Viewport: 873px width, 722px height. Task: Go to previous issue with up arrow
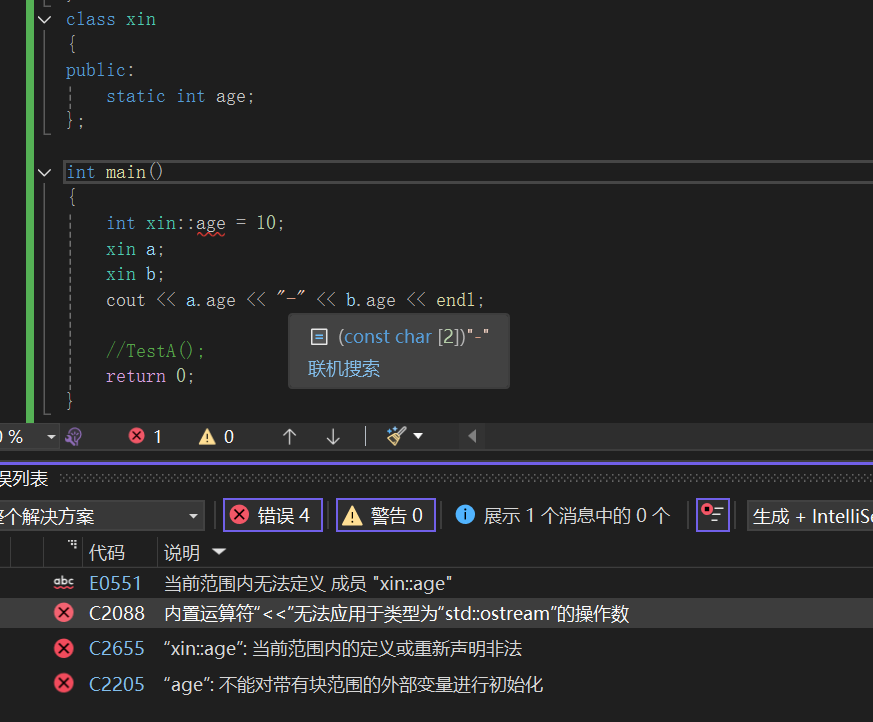tap(289, 436)
